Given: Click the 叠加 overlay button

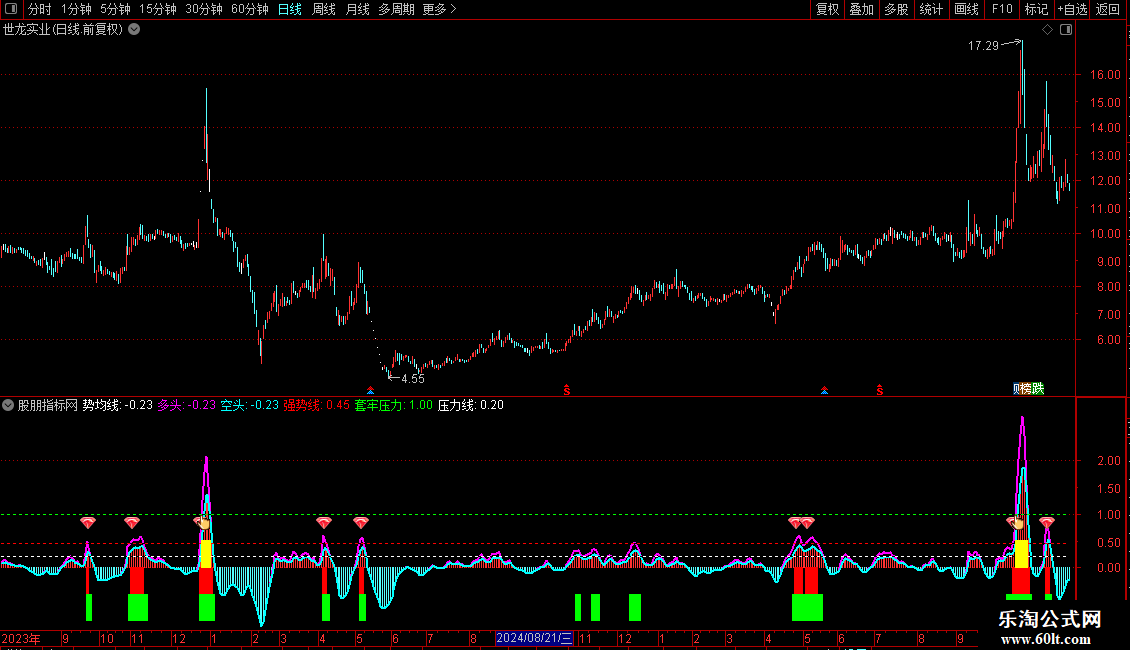Looking at the screenshot, I should [x=861, y=9].
